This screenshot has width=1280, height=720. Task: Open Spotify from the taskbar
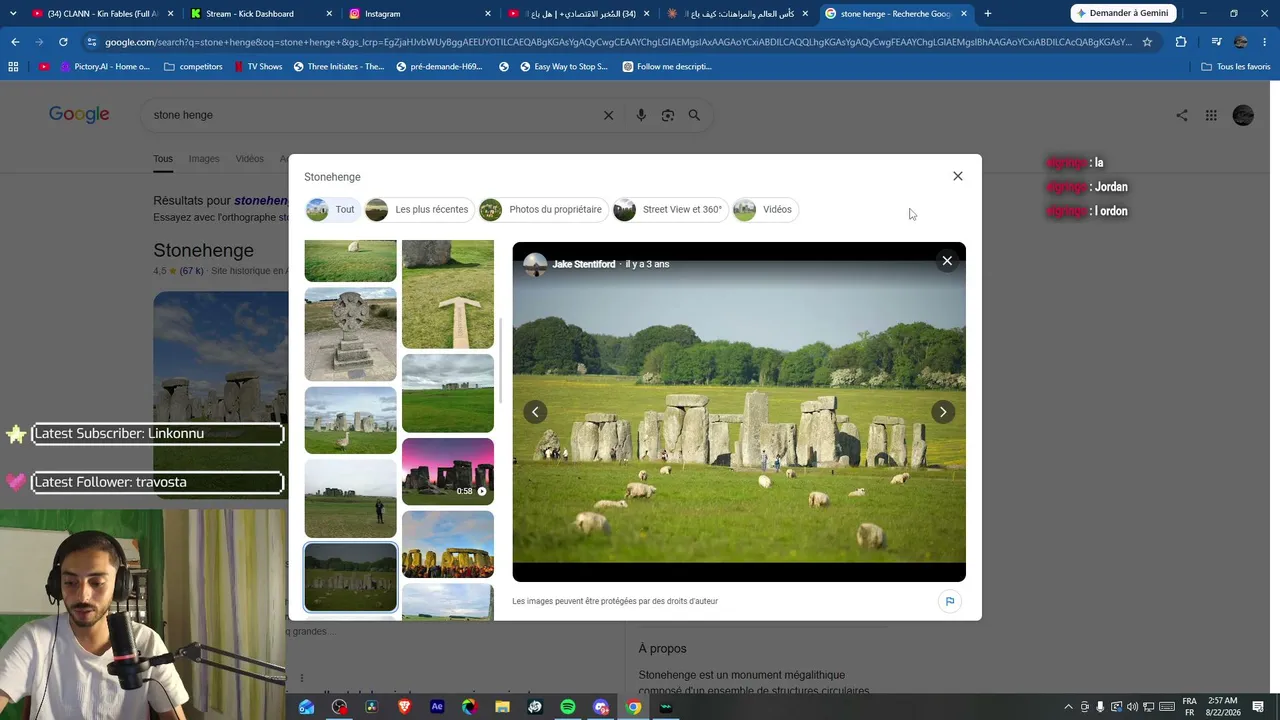[x=568, y=707]
